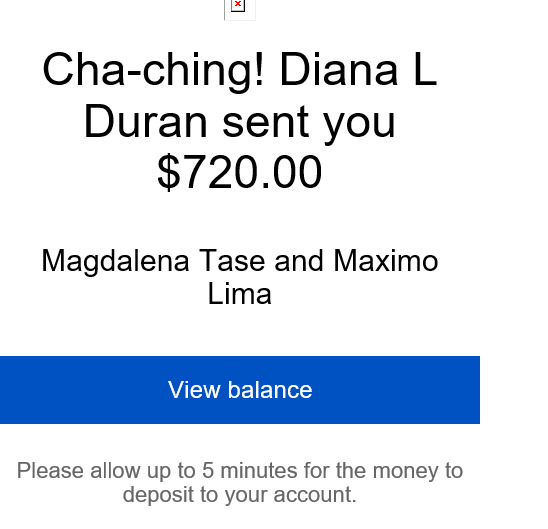
Task: Click the name "Maximo" in memo
Action: 385,261
